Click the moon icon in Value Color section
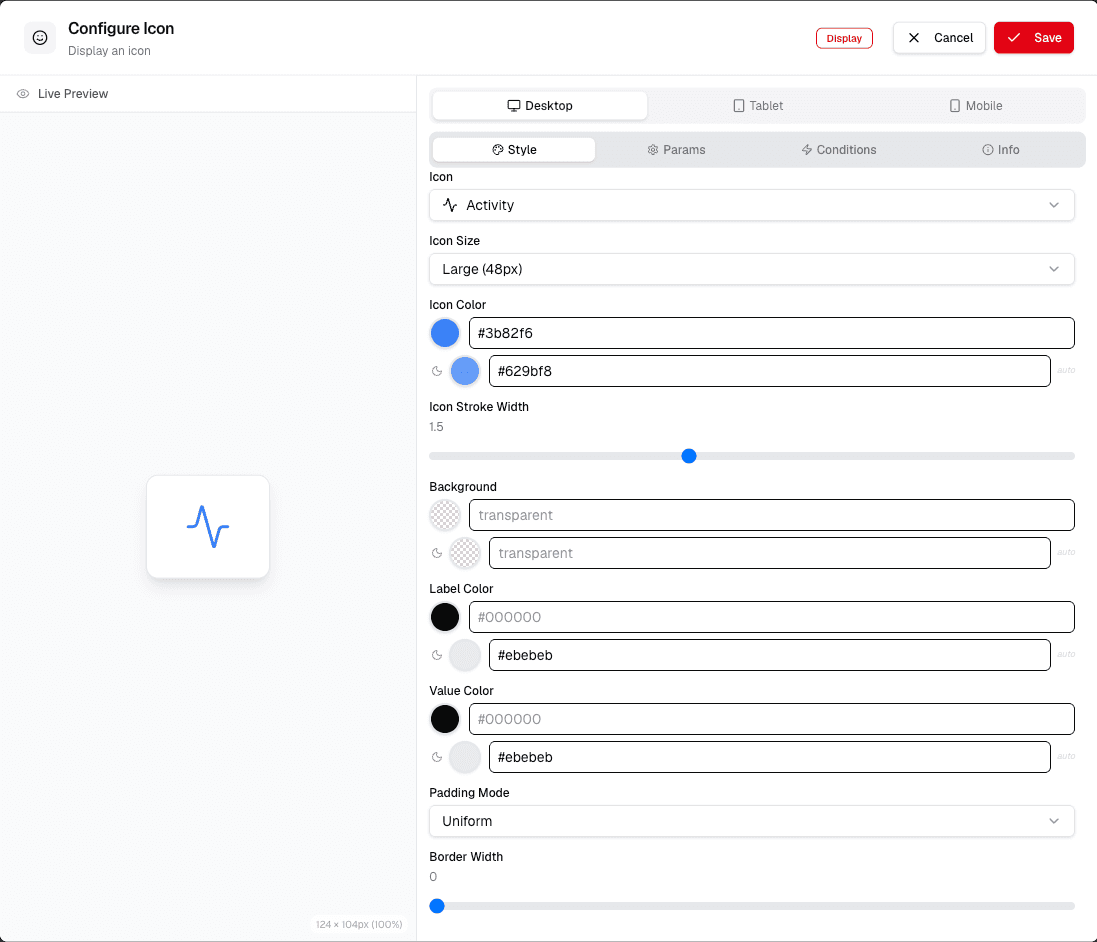1097x942 pixels. point(437,757)
